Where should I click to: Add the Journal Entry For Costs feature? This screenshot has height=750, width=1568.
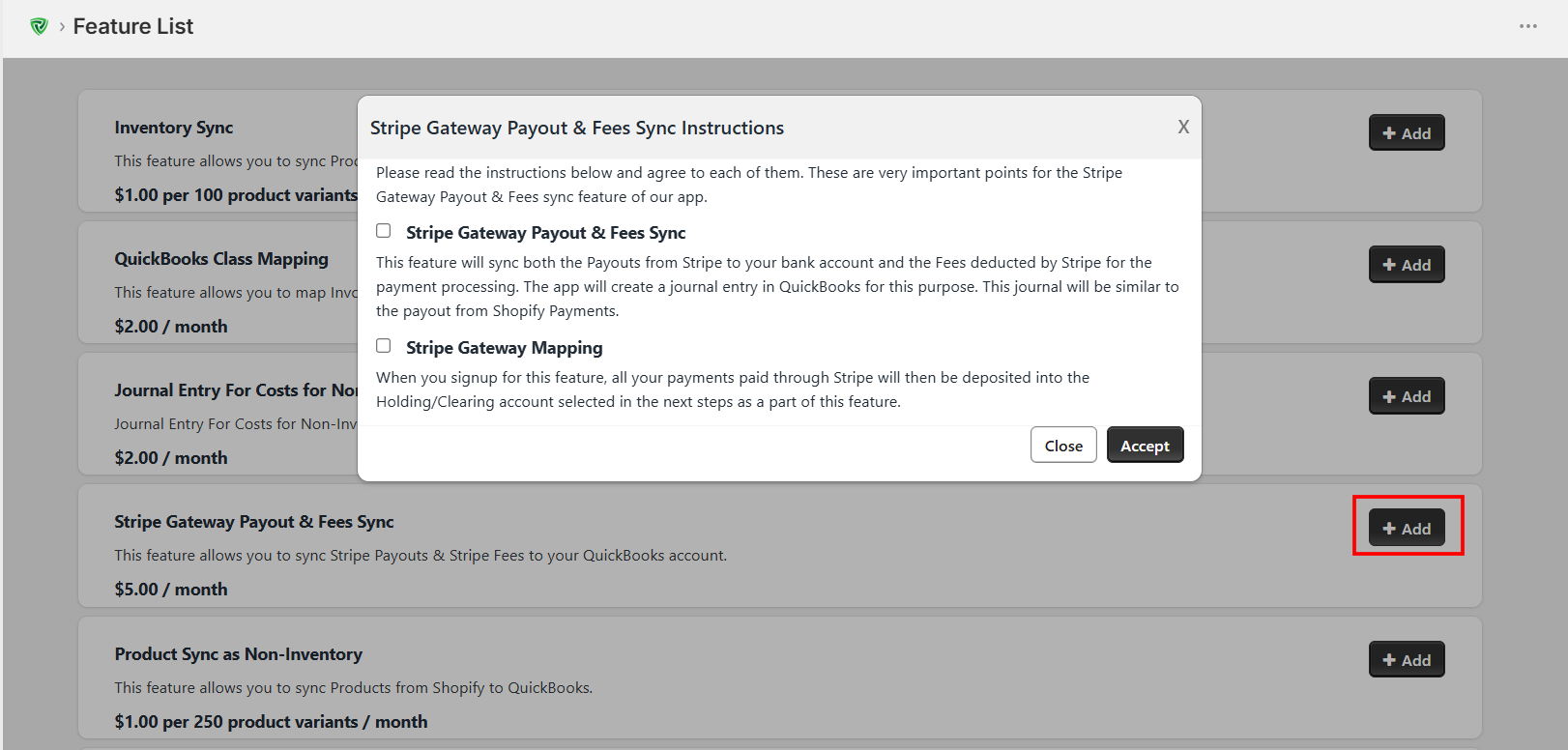(x=1407, y=395)
